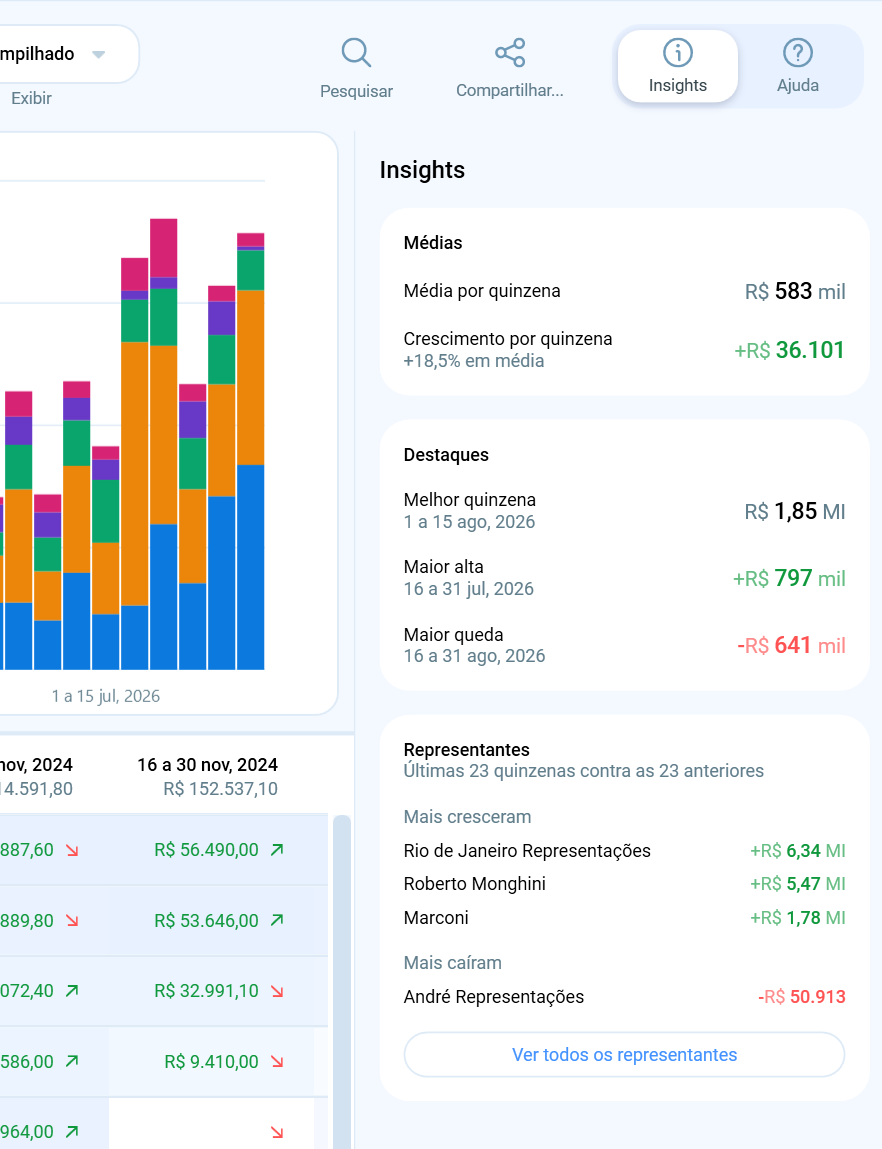
Task: Click the down arrow beside R$ 32.991,10
Action: tap(277, 991)
